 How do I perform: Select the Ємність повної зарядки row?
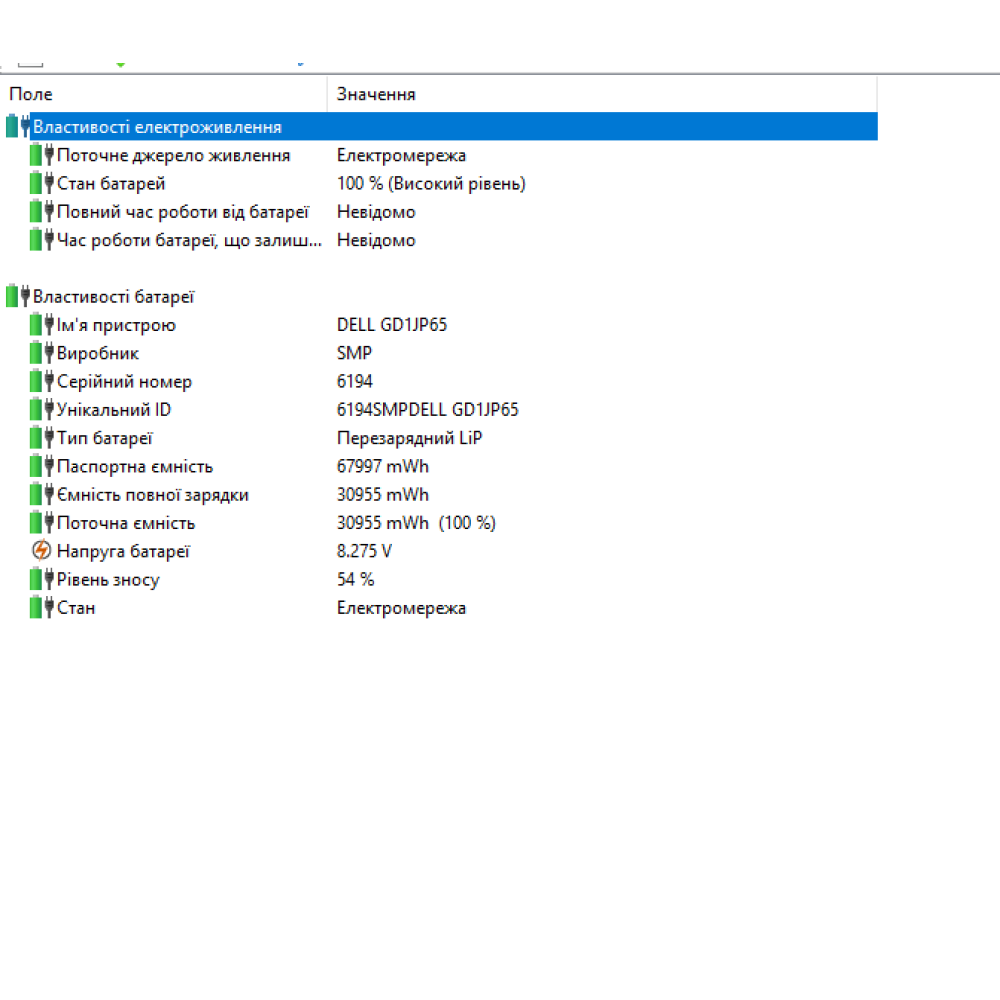point(153,495)
